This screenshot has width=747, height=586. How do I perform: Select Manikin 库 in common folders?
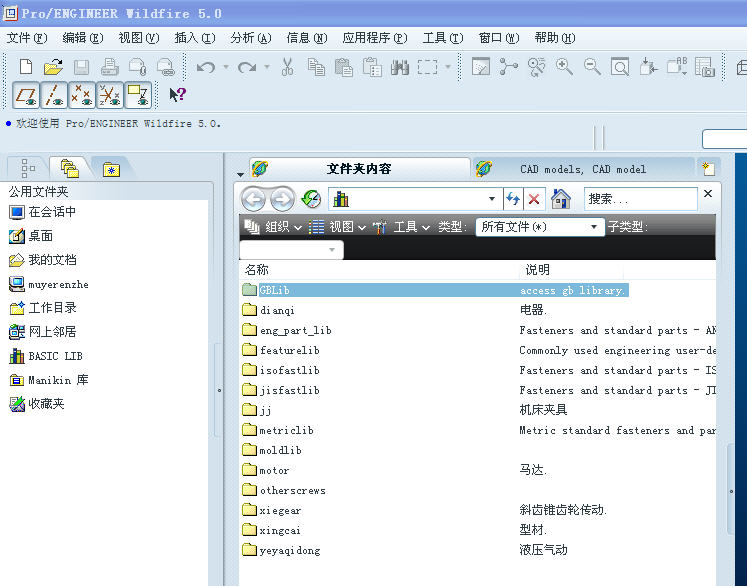[49, 380]
